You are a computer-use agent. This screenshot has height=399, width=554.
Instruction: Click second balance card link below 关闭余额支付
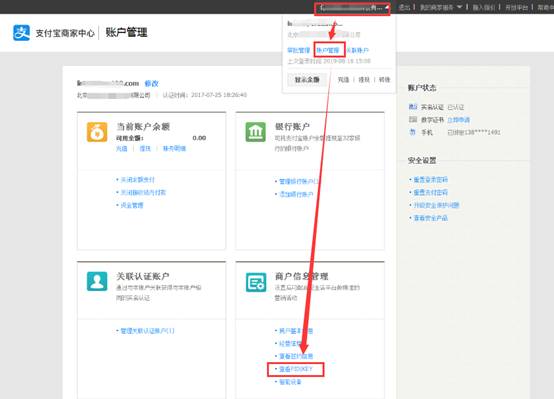pyautogui.click(x=143, y=192)
